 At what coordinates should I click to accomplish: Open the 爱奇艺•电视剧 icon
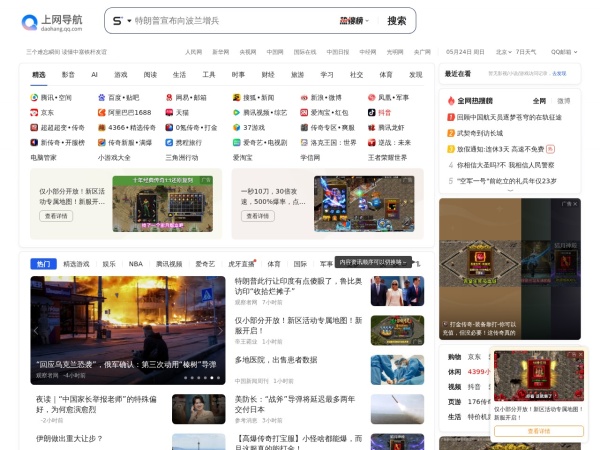(236, 142)
